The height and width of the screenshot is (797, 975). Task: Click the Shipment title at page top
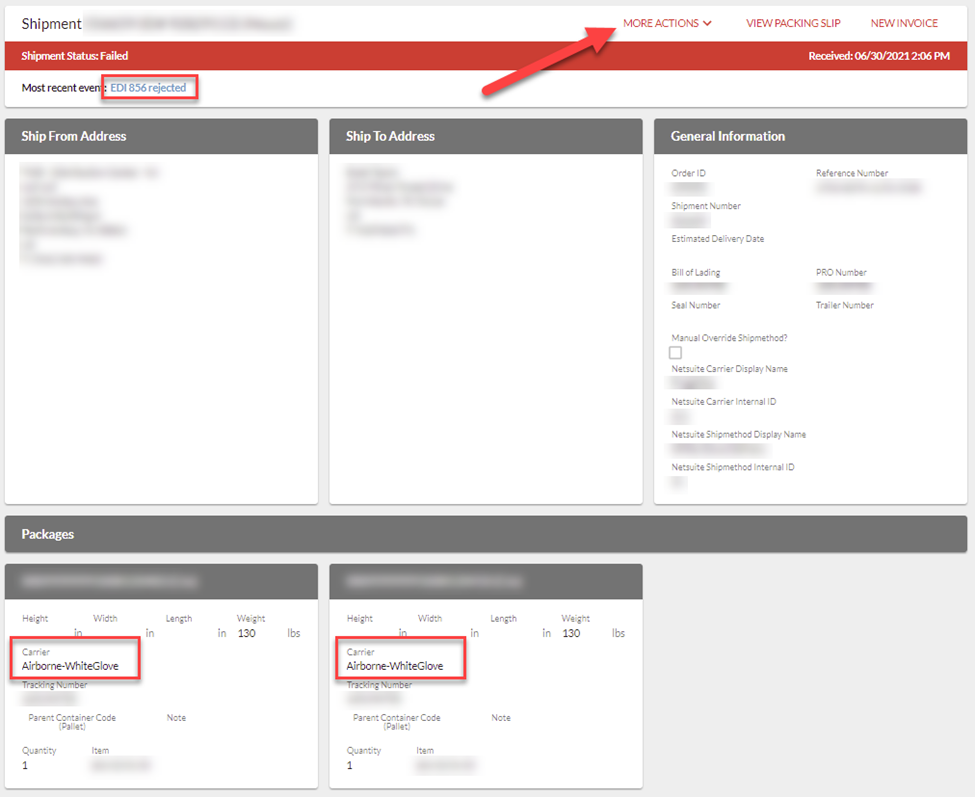point(52,23)
